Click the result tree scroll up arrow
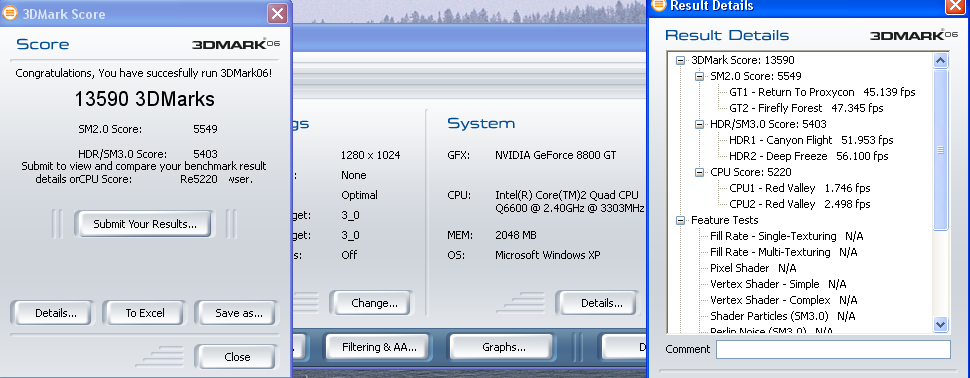 click(x=940, y=61)
